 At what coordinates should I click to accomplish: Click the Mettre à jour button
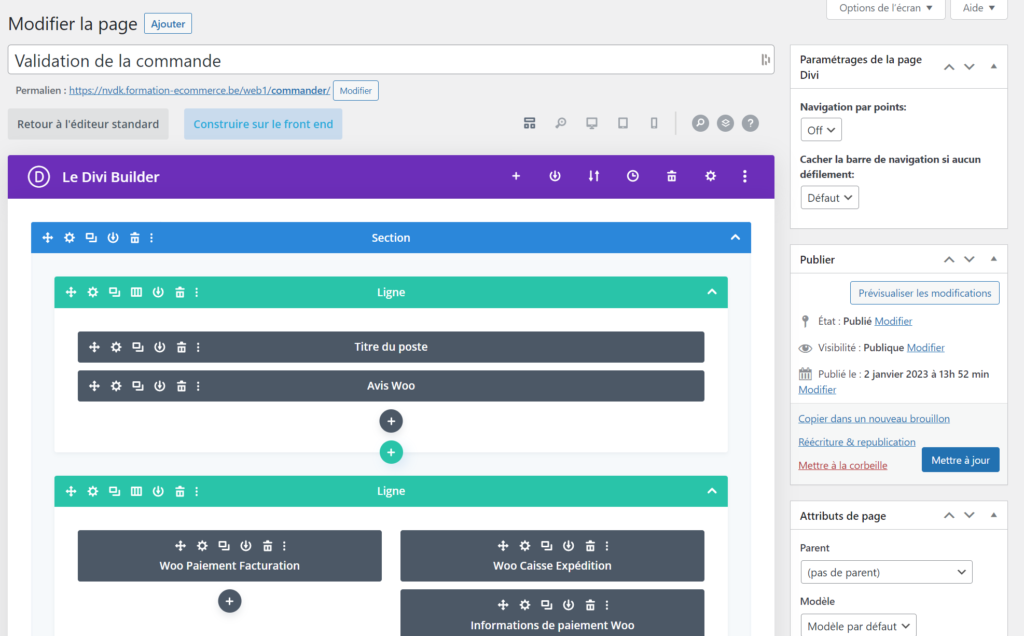(960, 460)
